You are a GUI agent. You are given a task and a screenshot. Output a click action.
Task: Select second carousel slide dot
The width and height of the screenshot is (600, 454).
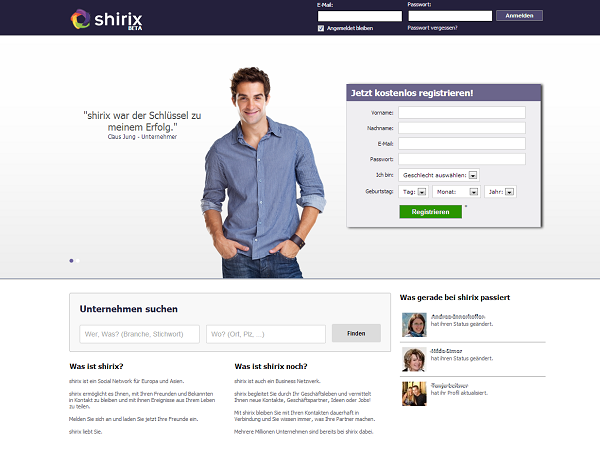tap(78, 261)
